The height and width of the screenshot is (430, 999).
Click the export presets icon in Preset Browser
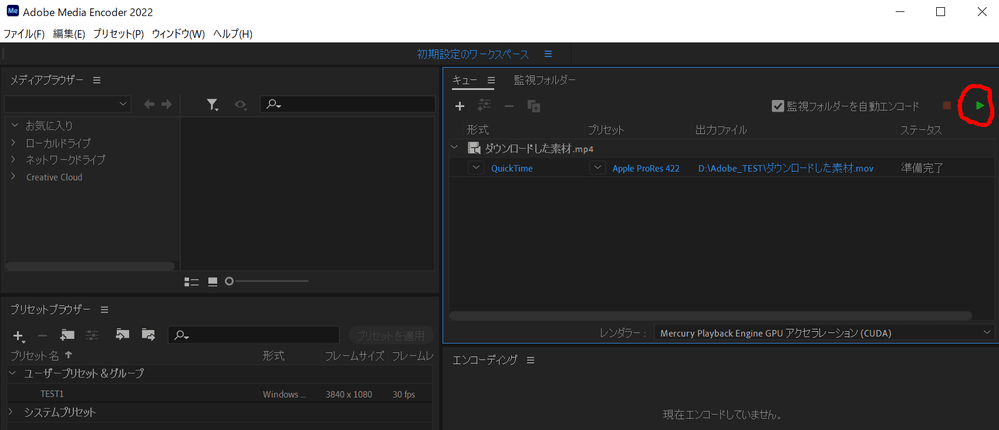(x=148, y=334)
